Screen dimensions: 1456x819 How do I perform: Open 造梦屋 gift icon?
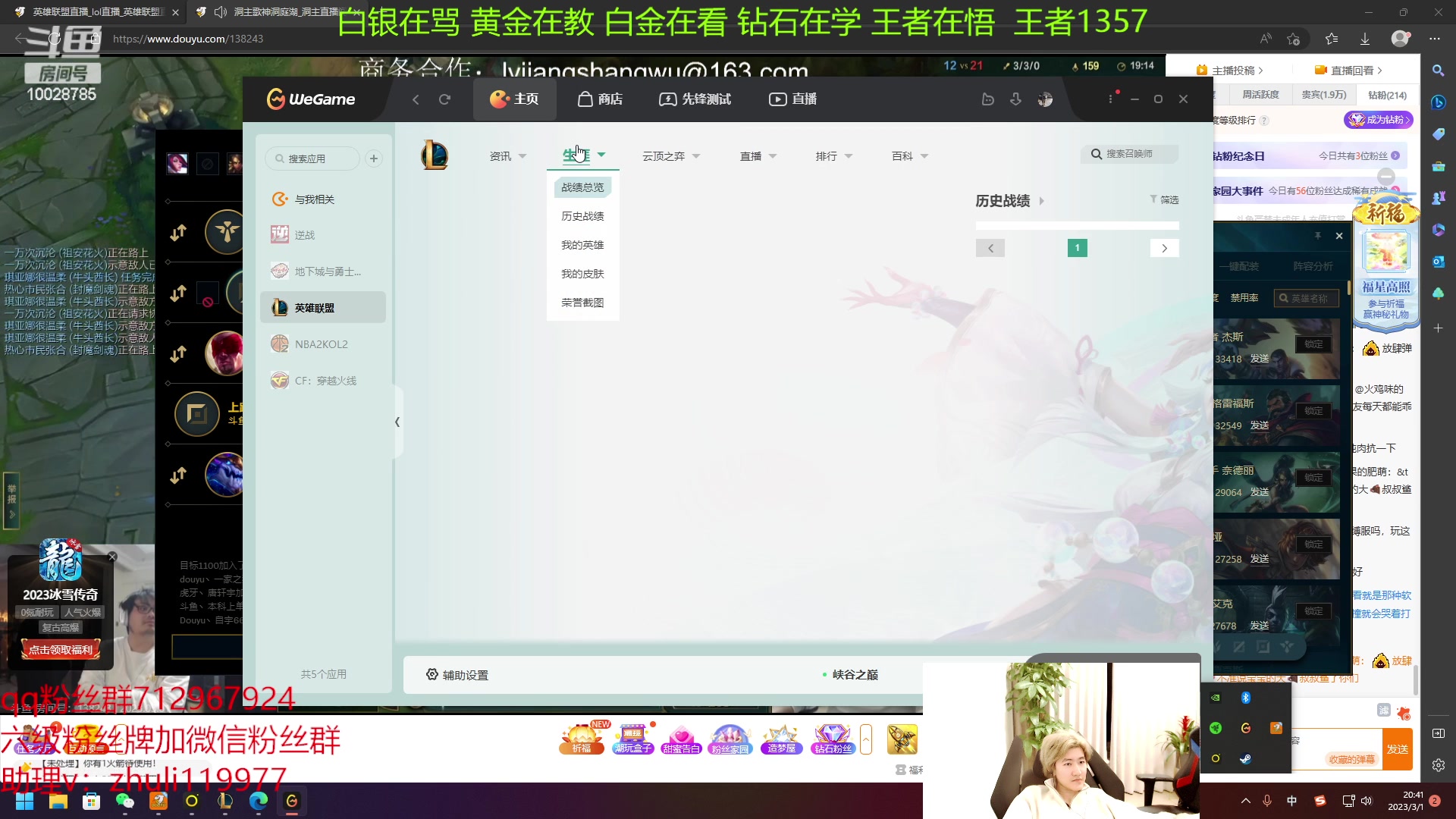click(782, 739)
